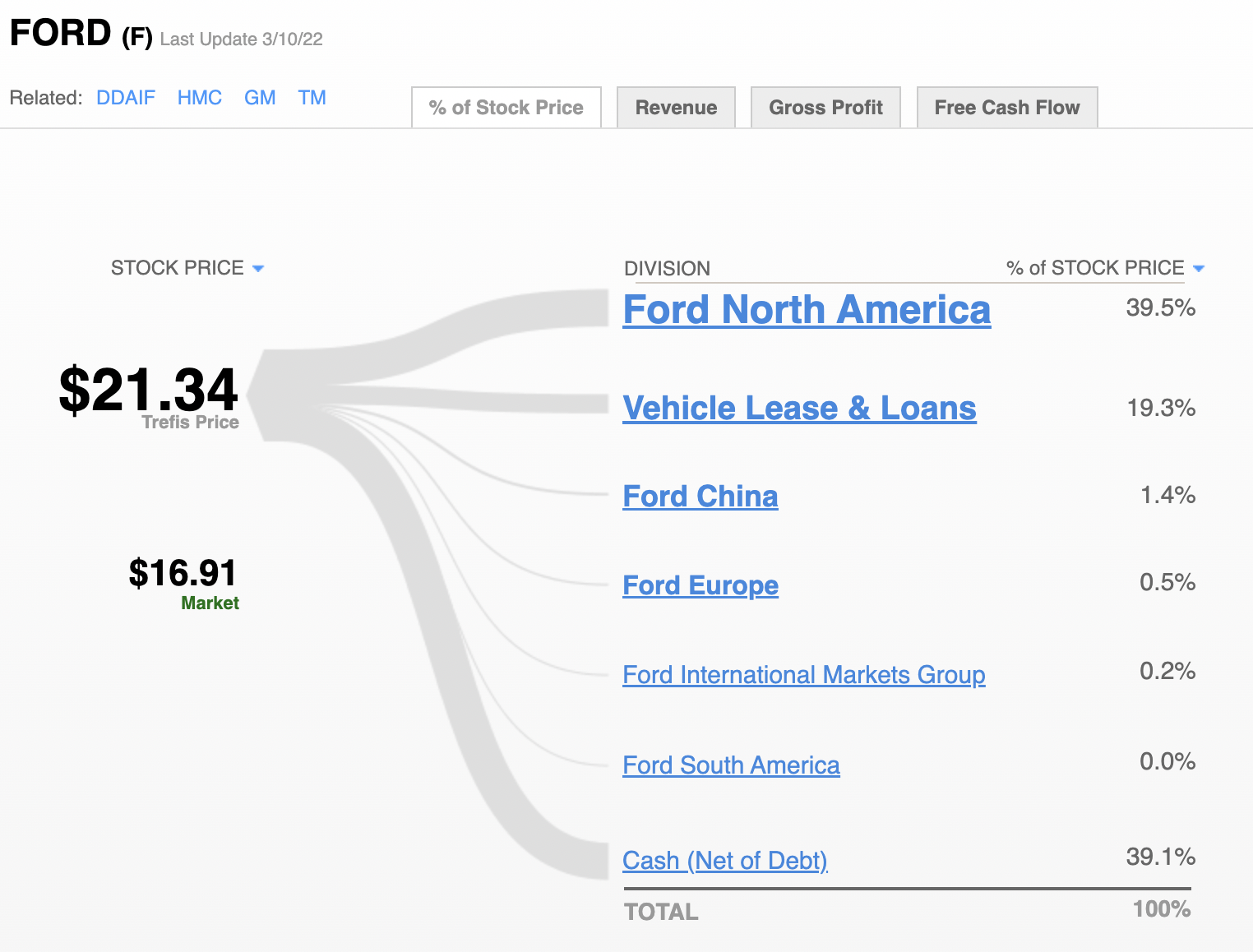Image resolution: width=1253 pixels, height=952 pixels.
Task: Click the DIVISION column header
Action: tap(667, 269)
